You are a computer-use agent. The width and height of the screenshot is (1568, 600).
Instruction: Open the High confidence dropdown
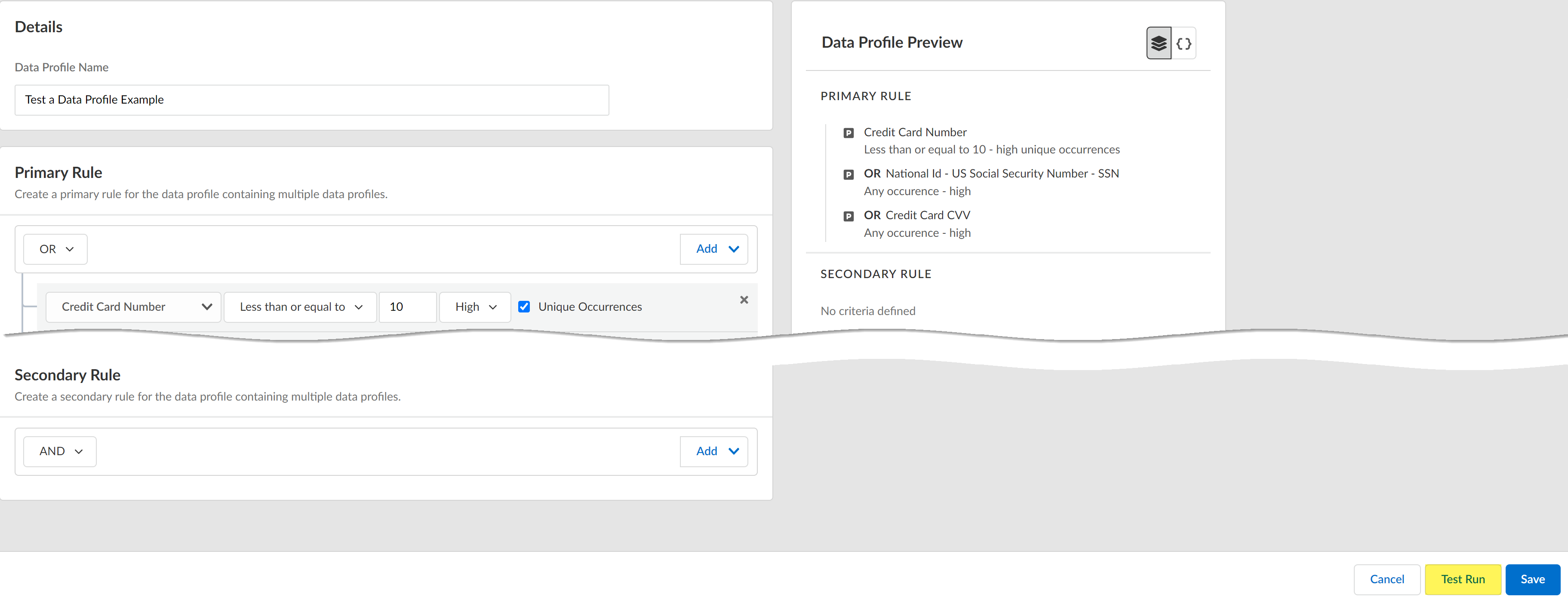(475, 307)
